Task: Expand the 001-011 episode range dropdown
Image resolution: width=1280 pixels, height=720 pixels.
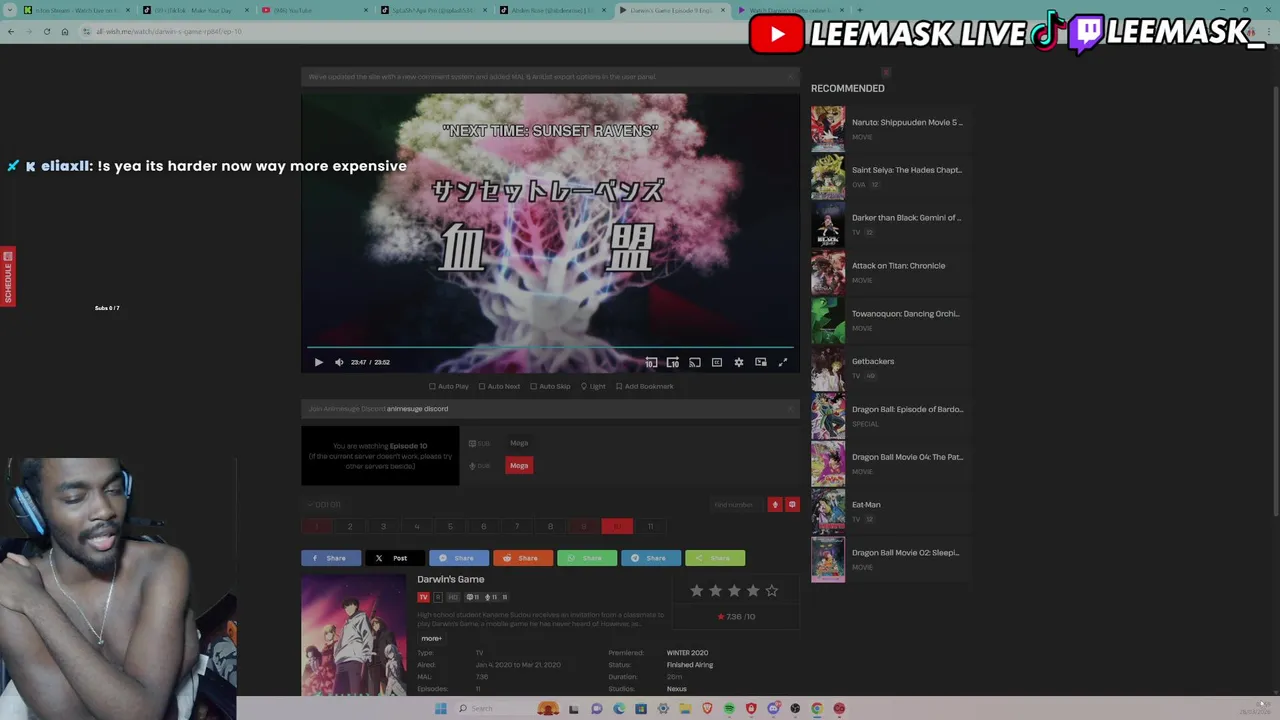Action: pyautogui.click(x=325, y=505)
